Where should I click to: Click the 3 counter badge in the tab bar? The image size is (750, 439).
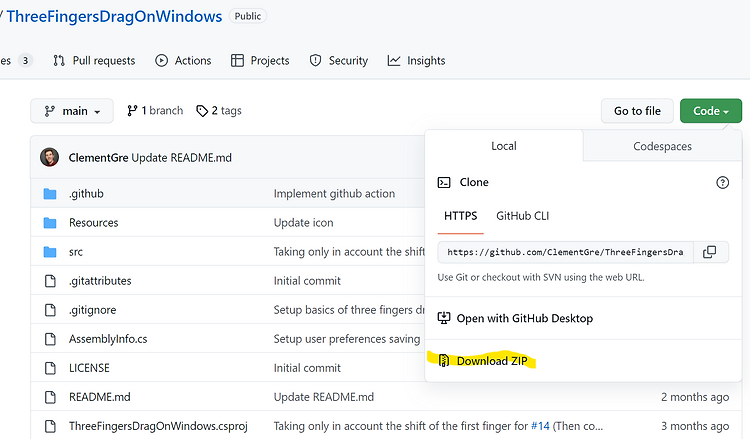click(x=25, y=61)
